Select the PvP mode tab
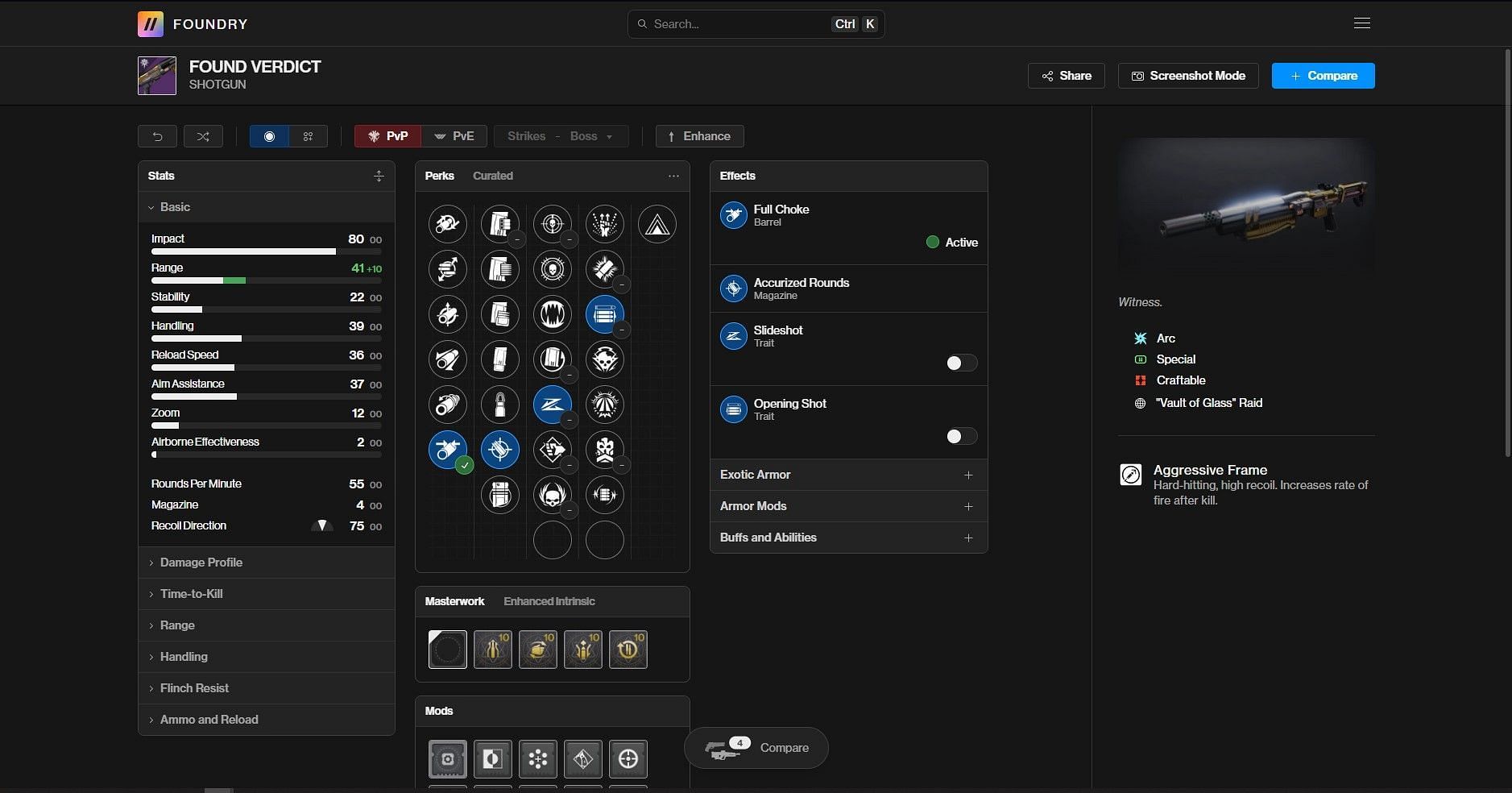This screenshot has width=1512, height=793. click(388, 136)
